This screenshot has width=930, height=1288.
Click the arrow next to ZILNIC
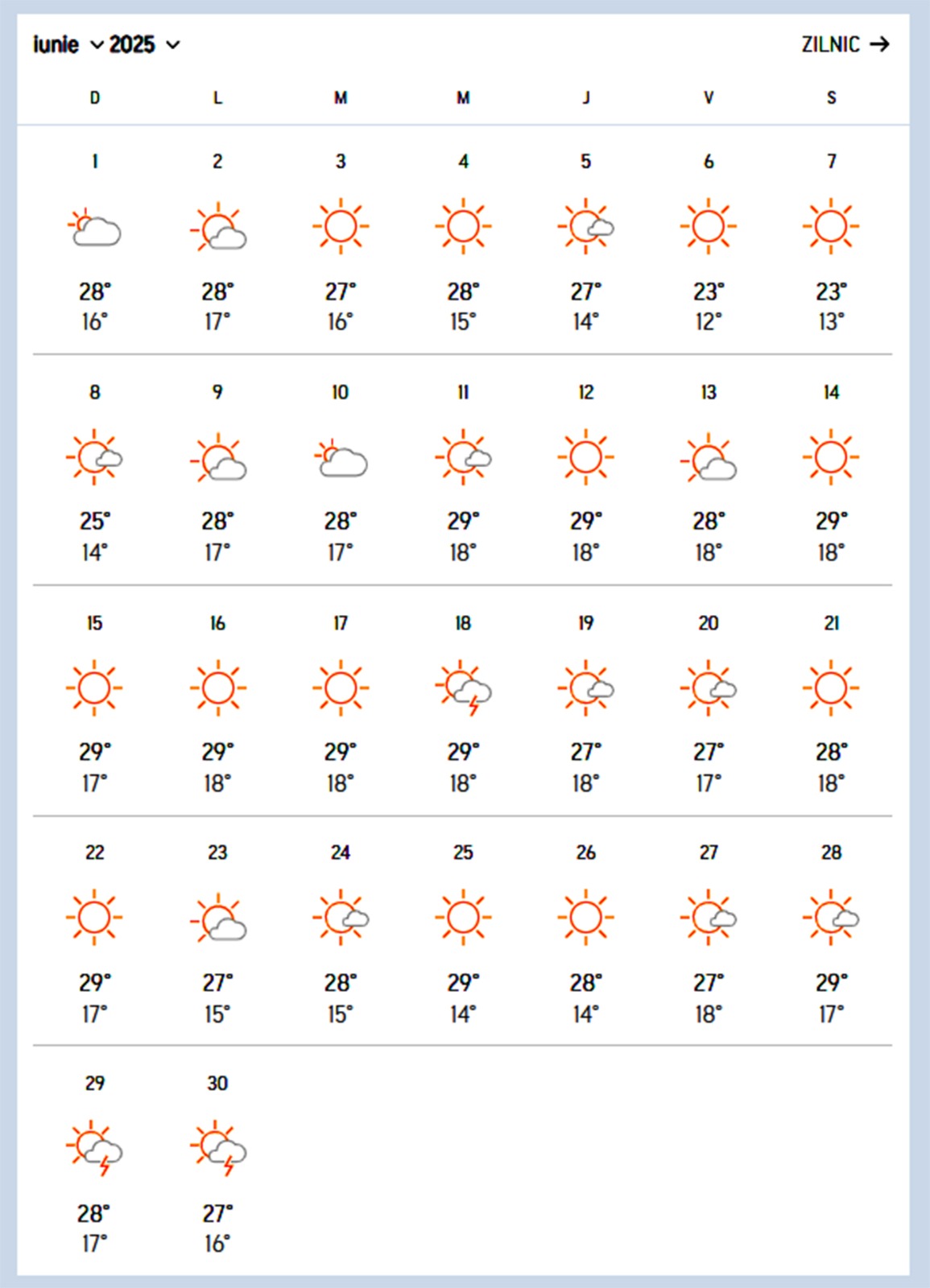(x=880, y=44)
